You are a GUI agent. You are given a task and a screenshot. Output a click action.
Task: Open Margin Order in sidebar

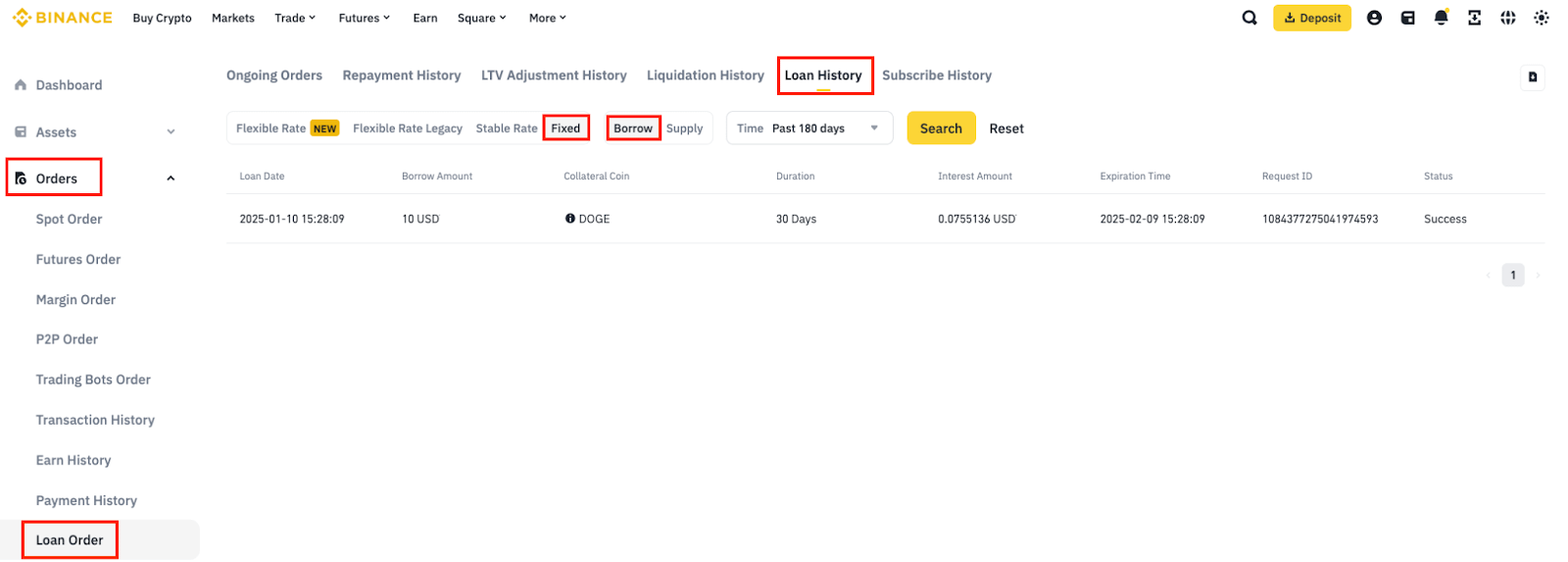coord(75,299)
